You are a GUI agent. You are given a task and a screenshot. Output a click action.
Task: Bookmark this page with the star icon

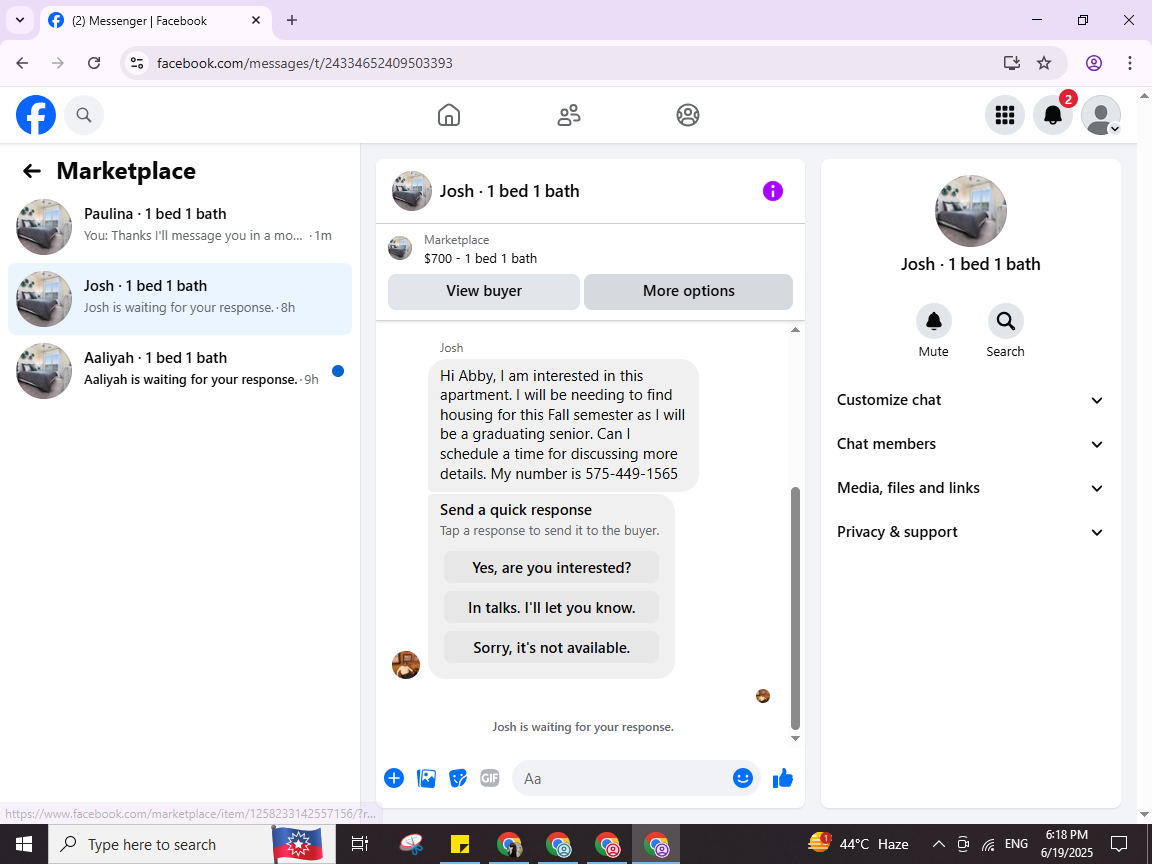[x=1043, y=63]
